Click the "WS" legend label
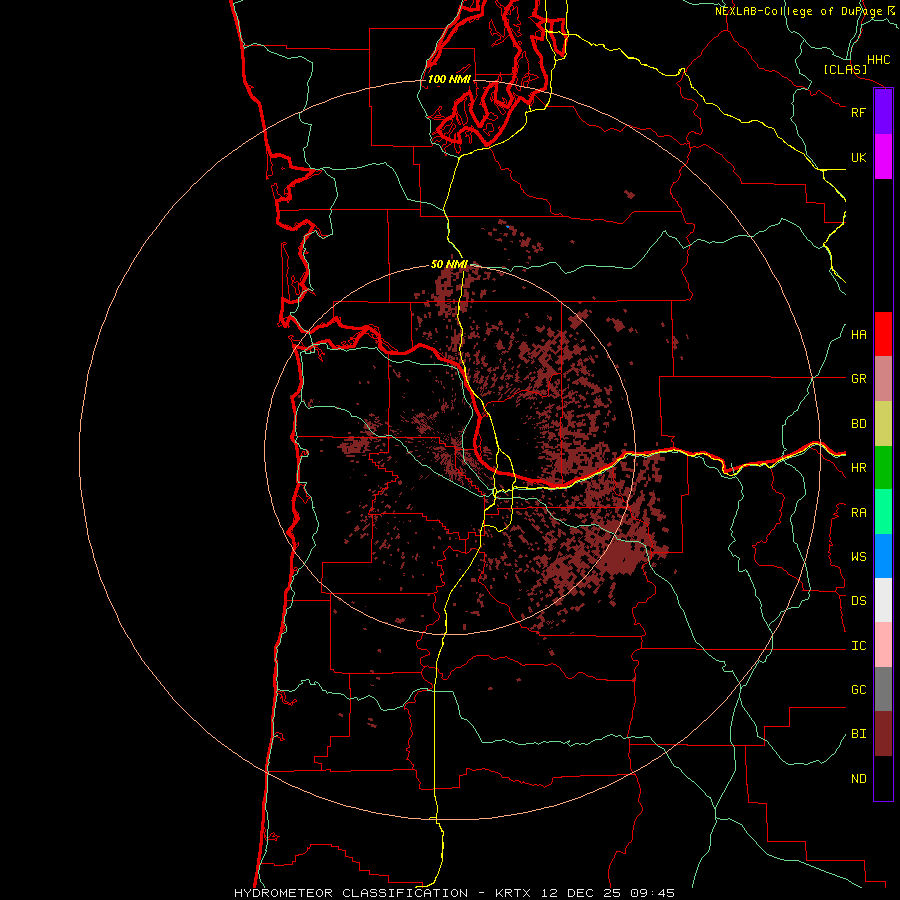 858,557
